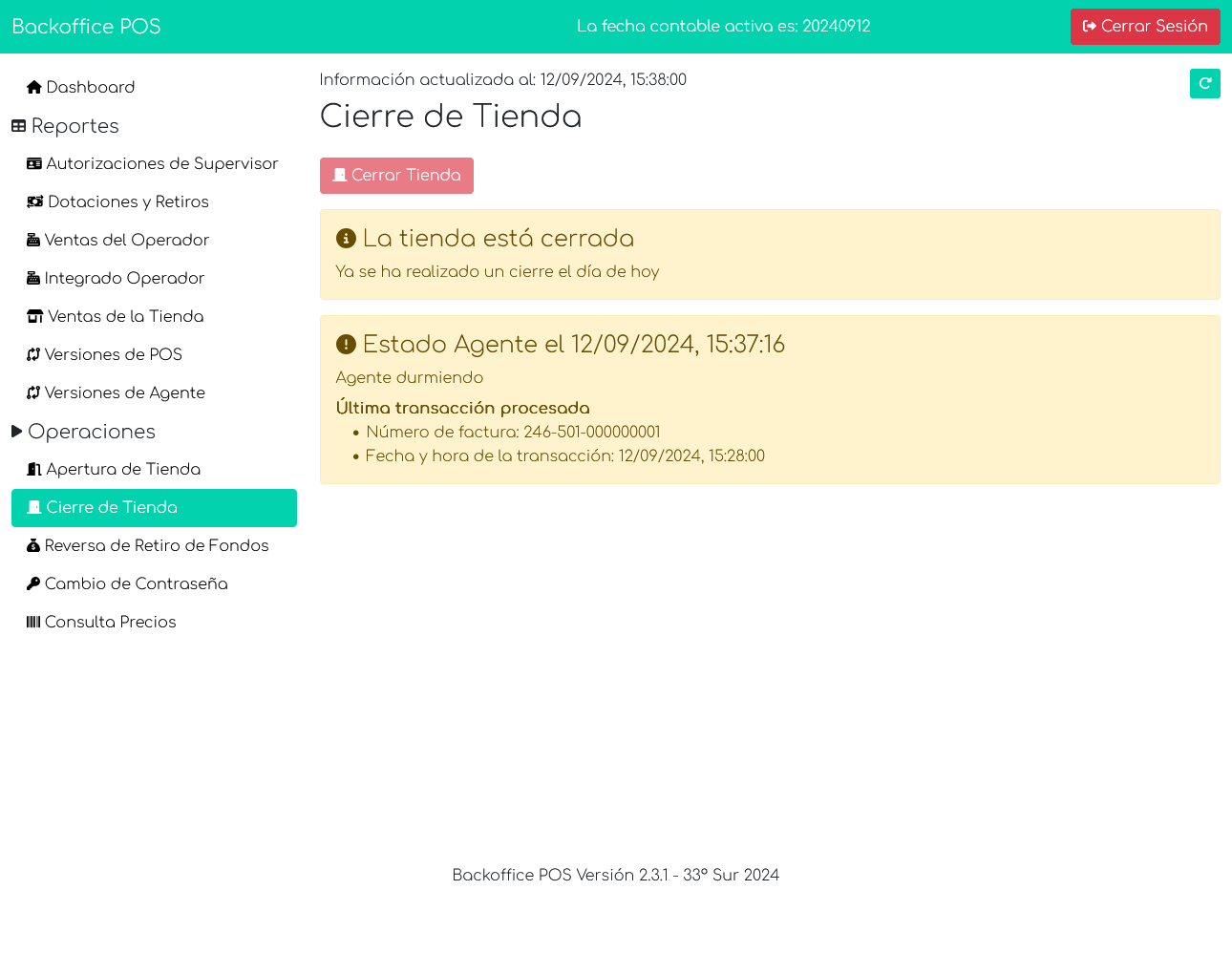Screen dimensions: 1232x975
Task: Click the La fecha contable activa text
Action: [724, 27]
